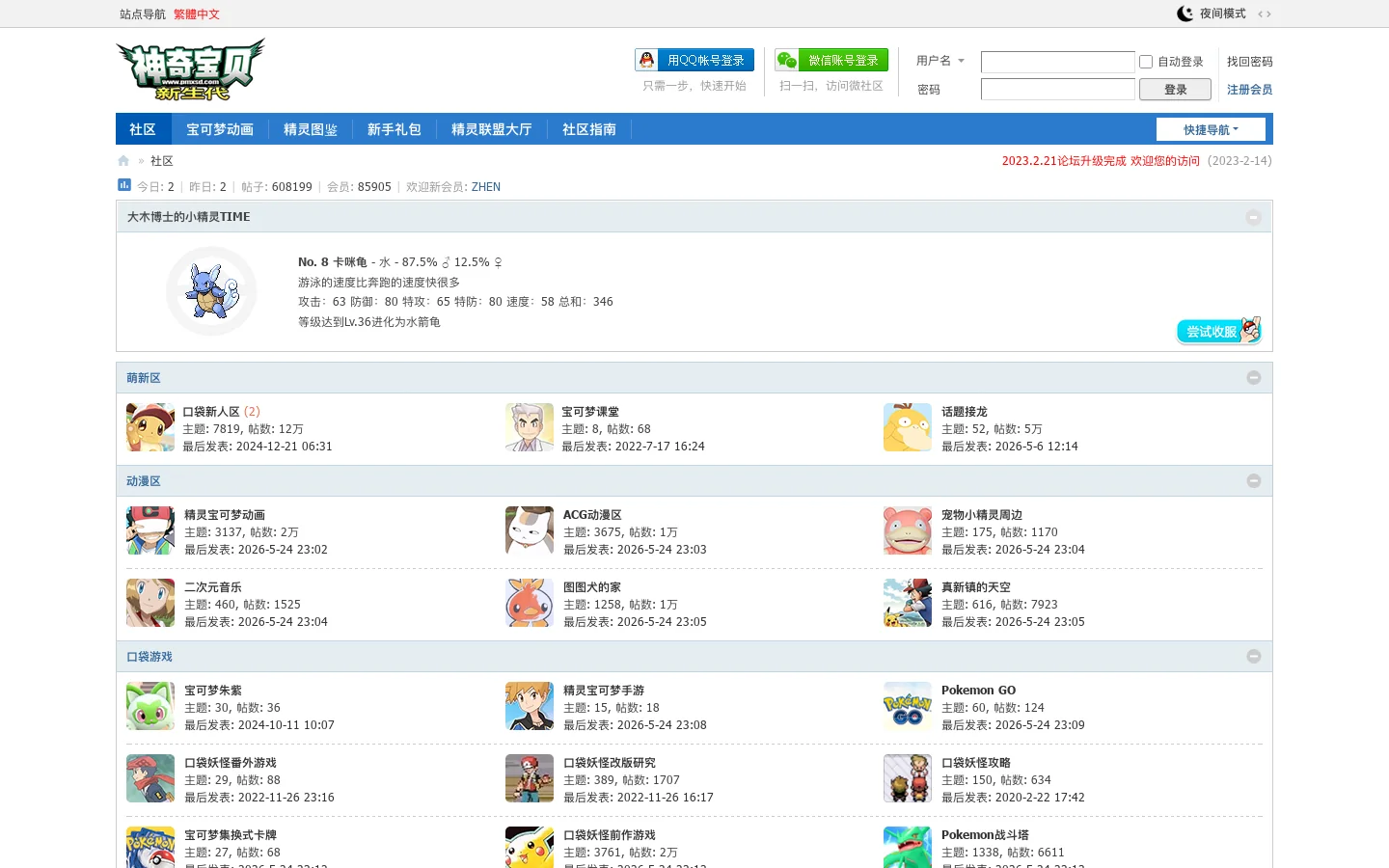This screenshot has height=868, width=1389.
Task: Collapse the 大木博士的小精灵TIME panel
Action: point(1253,217)
